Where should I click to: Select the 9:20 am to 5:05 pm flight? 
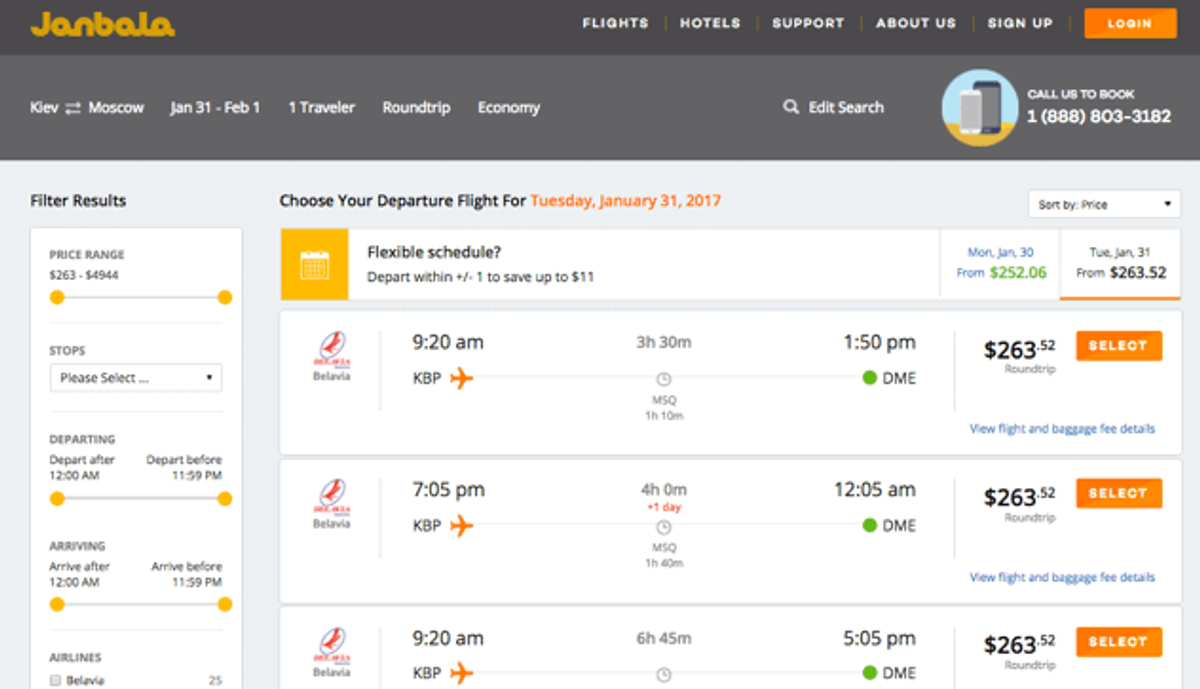pyautogui.click(x=1119, y=641)
